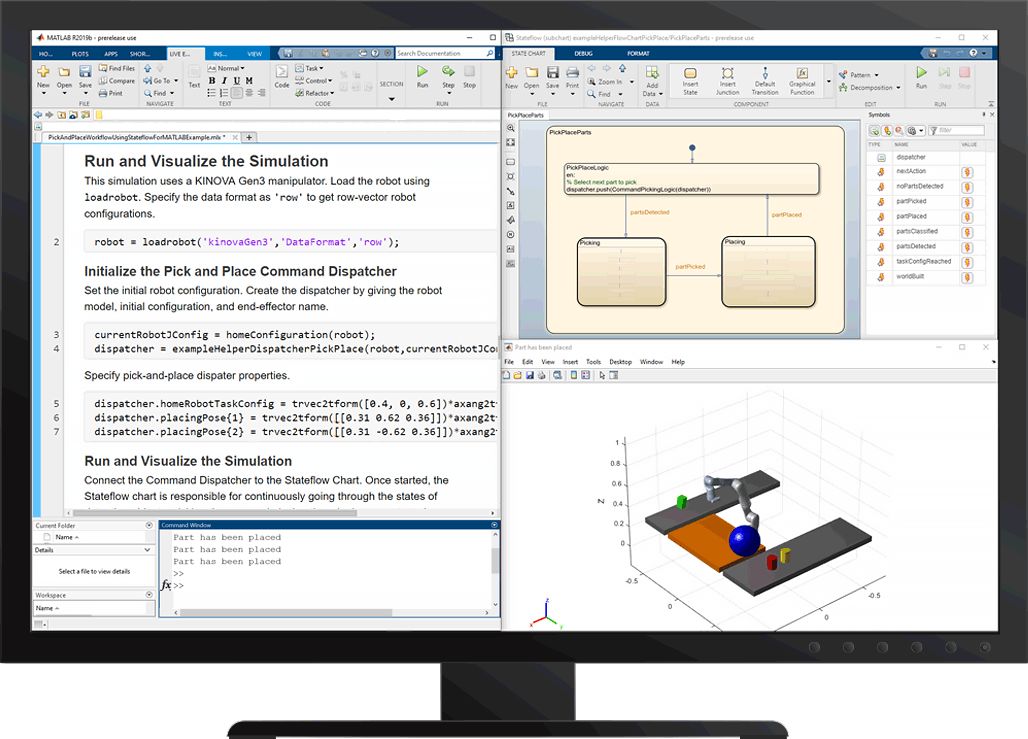This screenshot has width=1028, height=739.
Task: Open the Normal text style dropdown
Action: (227, 68)
